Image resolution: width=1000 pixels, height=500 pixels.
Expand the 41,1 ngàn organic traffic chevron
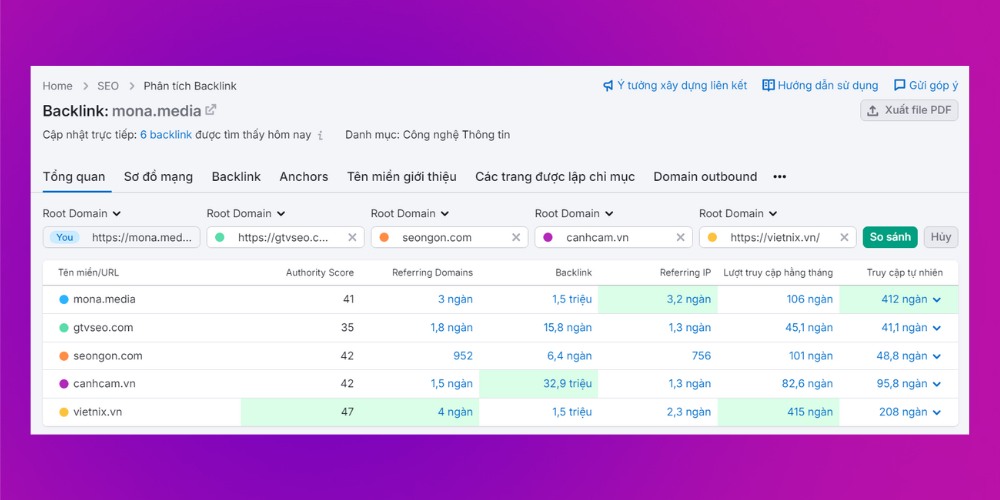[x=937, y=328]
